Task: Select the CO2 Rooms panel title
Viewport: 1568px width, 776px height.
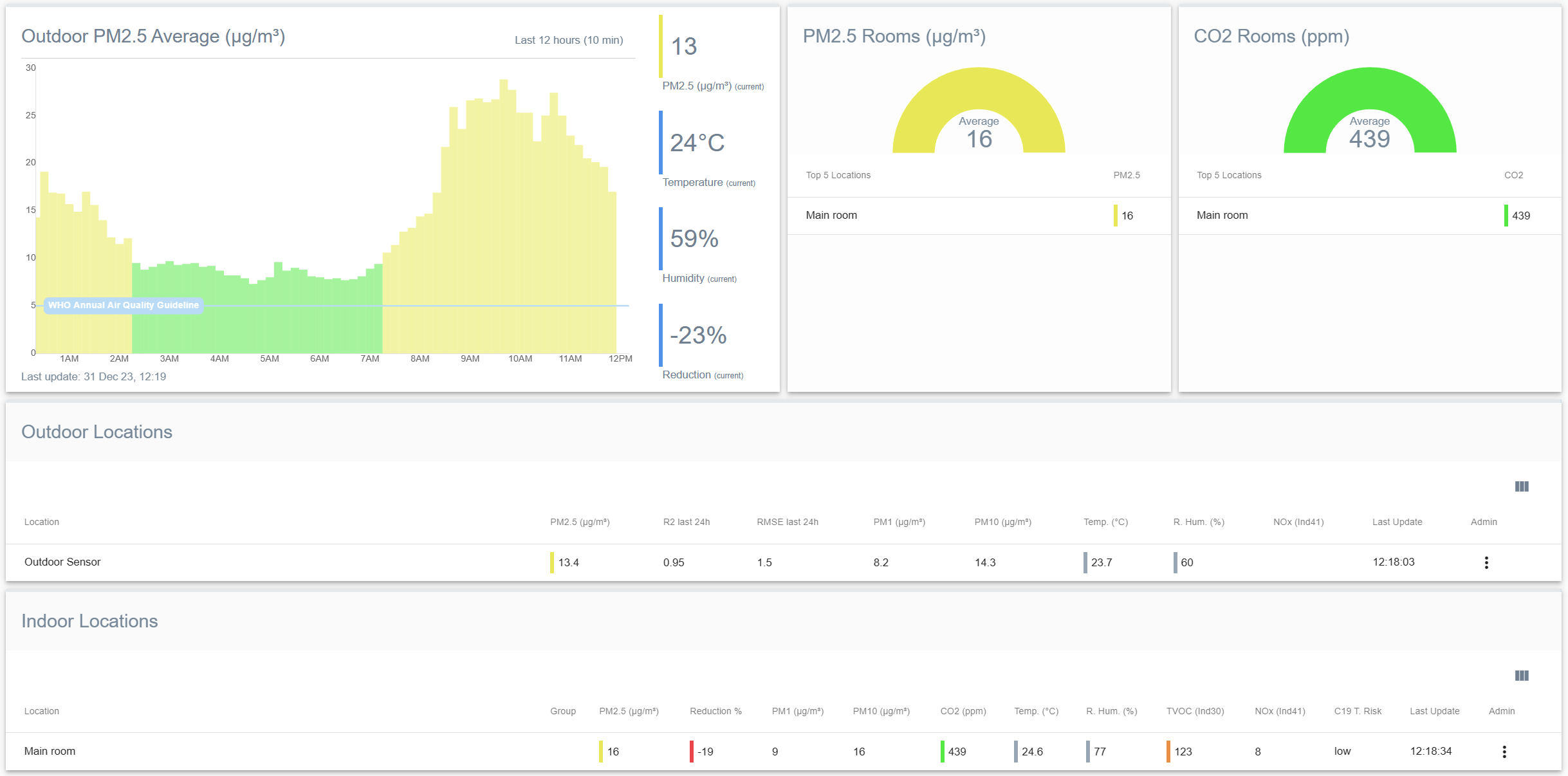Action: 1273,36
